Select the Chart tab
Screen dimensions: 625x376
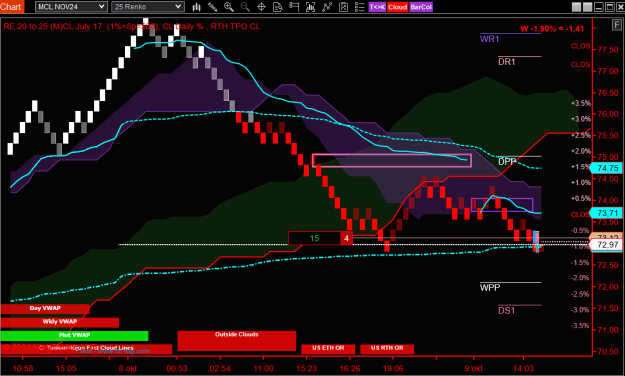(11, 7)
